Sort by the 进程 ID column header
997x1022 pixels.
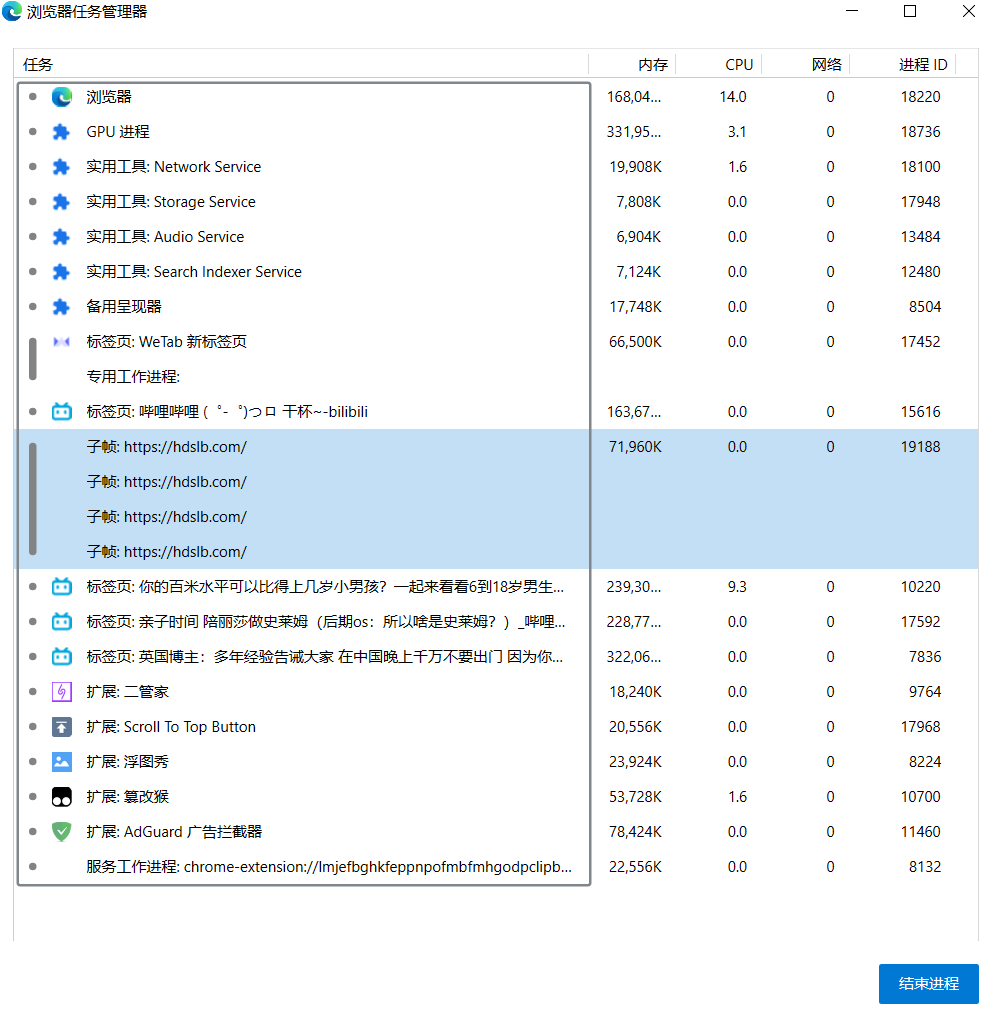coord(922,65)
